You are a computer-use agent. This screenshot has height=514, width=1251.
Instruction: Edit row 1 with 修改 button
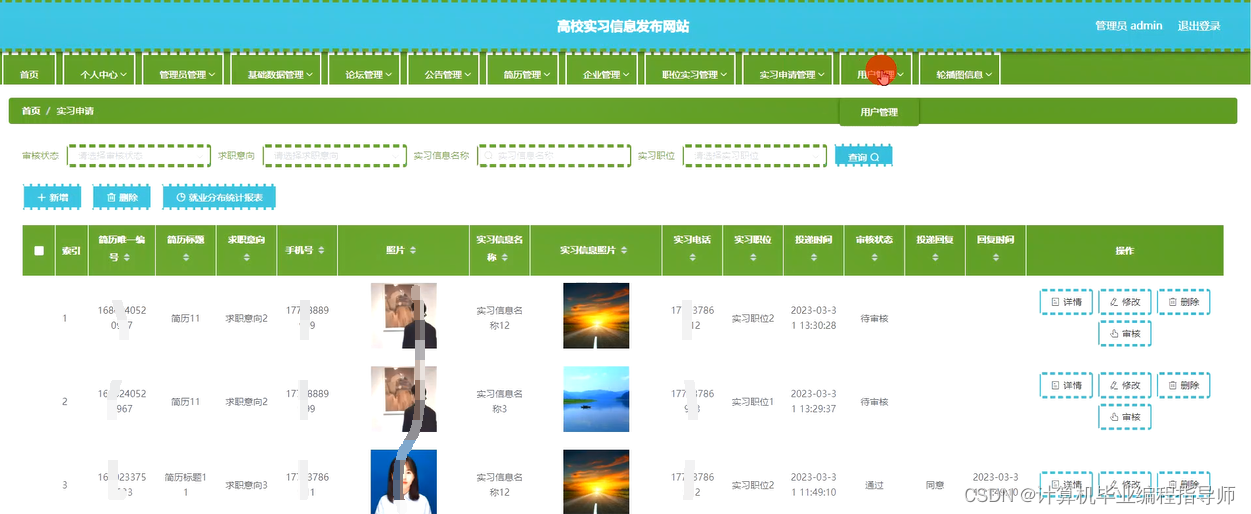pyautogui.click(x=1125, y=301)
